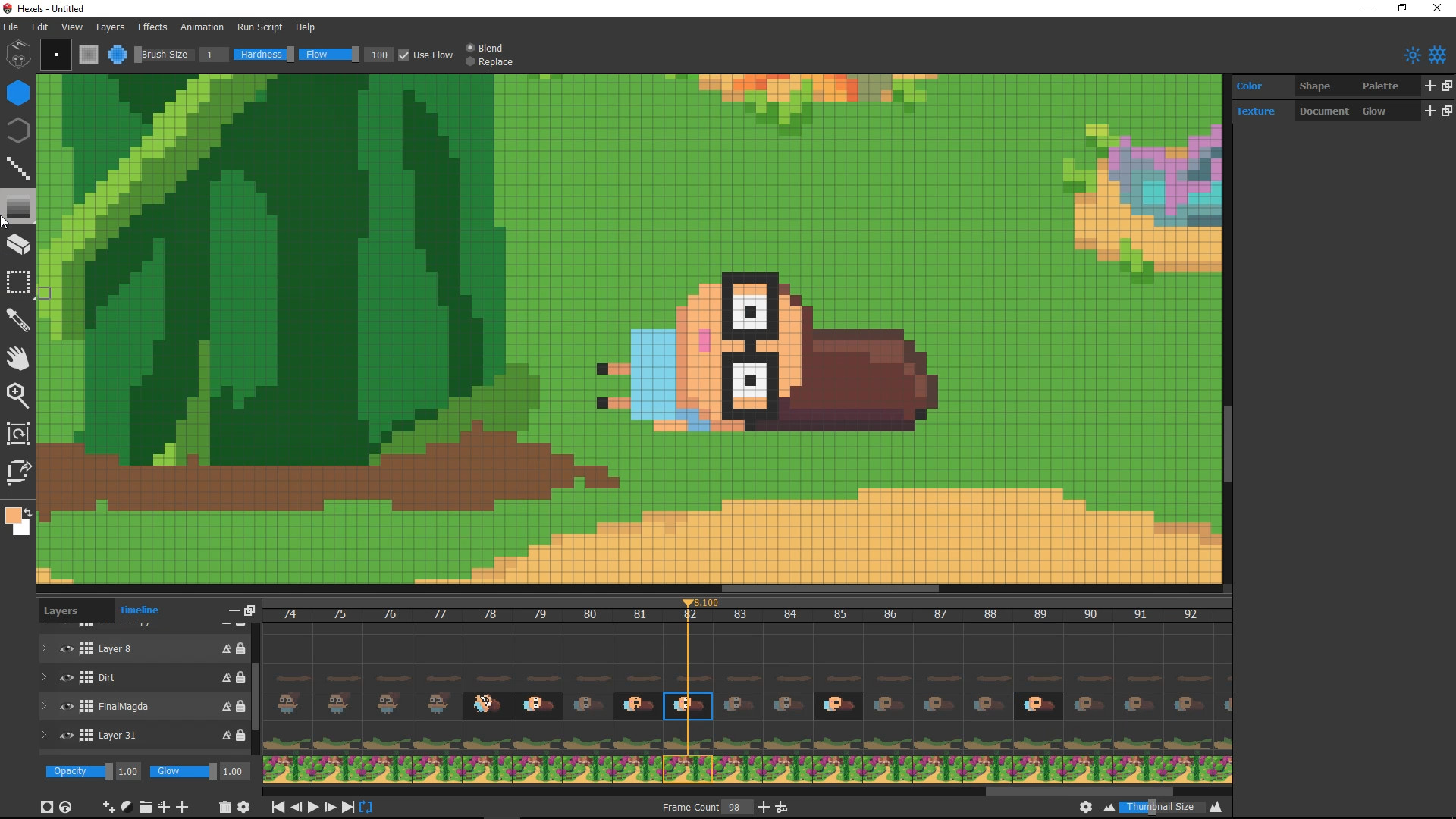
Task: Add new folder layer
Action: tap(145, 807)
